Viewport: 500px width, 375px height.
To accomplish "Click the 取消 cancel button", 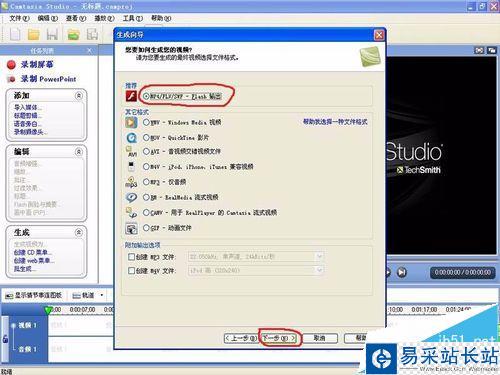I will [320, 338].
